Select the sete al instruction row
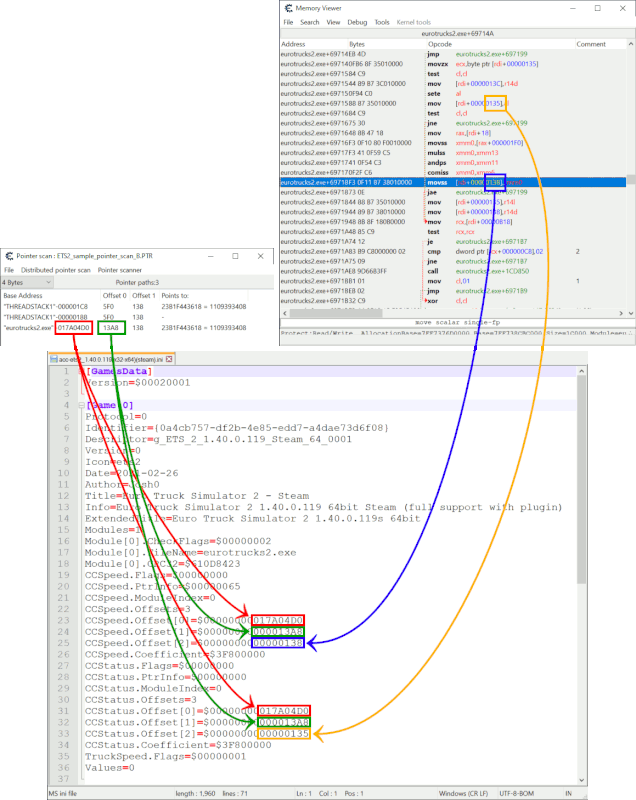Image resolution: width=636 pixels, height=800 pixels. (453, 93)
